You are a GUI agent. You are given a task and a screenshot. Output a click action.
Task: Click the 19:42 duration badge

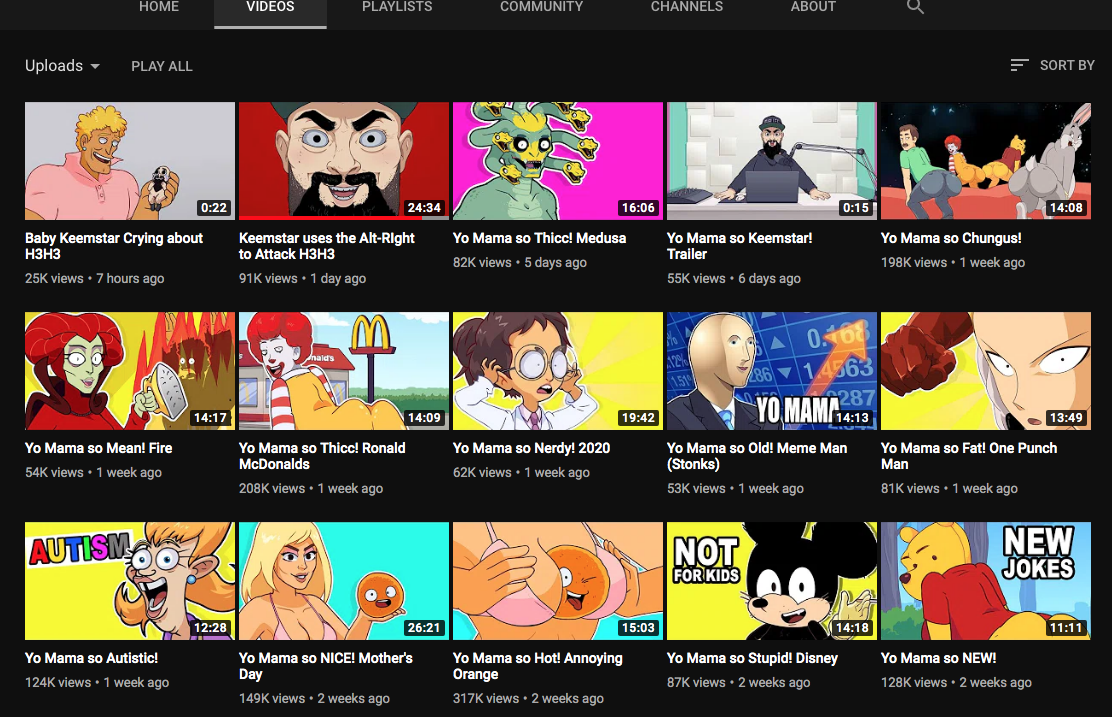[638, 418]
